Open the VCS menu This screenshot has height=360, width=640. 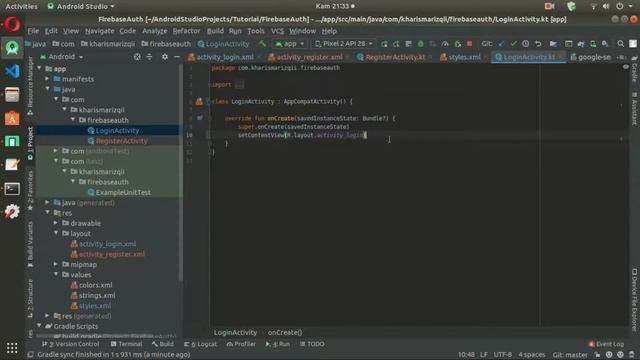click(278, 31)
